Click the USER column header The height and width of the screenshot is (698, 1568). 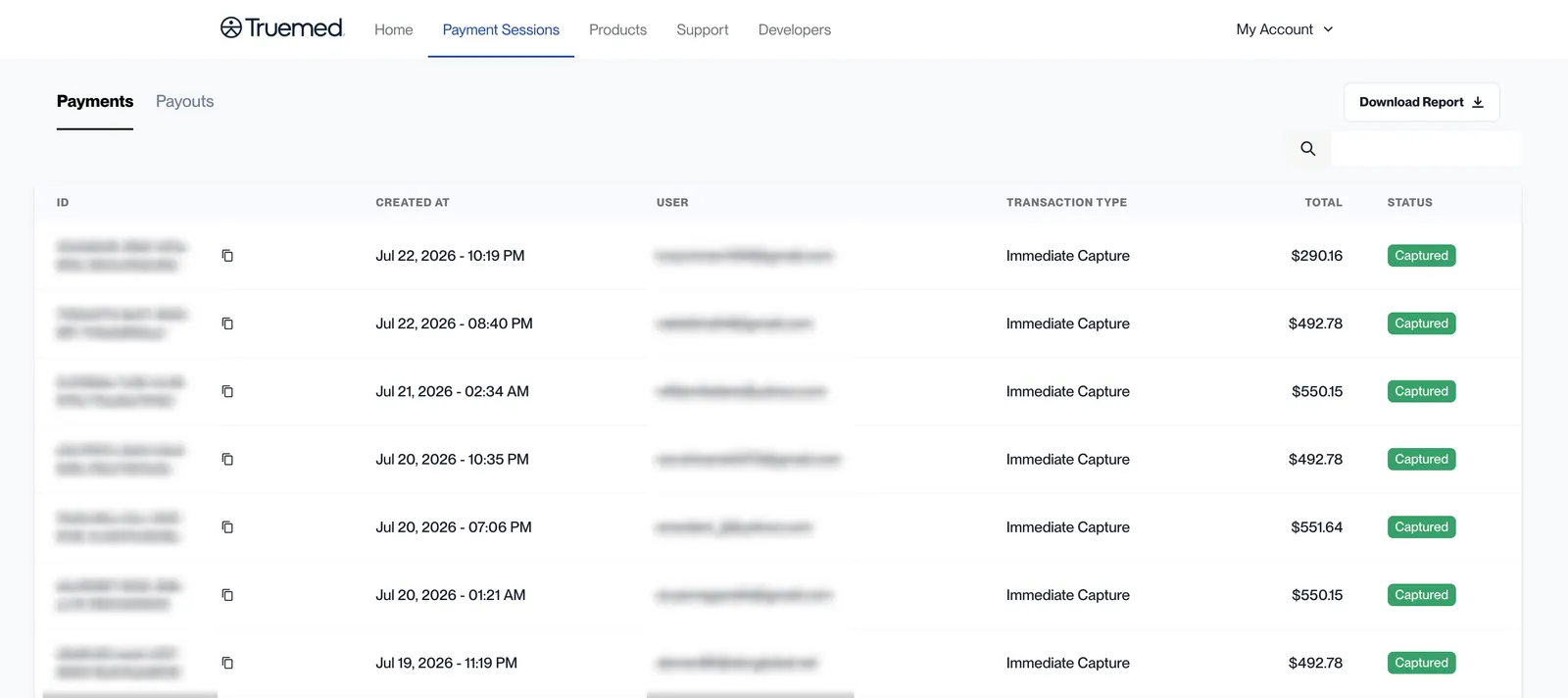point(672,203)
